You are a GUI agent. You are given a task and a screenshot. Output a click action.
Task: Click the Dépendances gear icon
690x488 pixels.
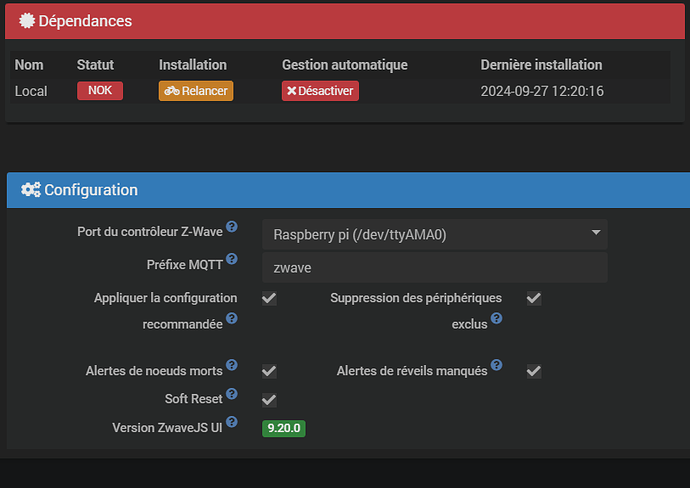[27, 21]
